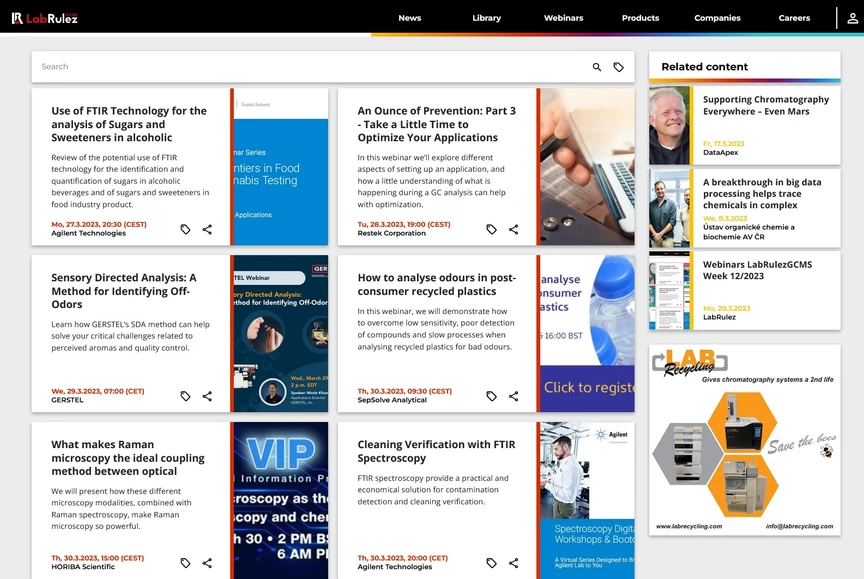This screenshot has height=579, width=864.
Task: Click tag icon on Ounce of Prevention card
Action: tap(492, 229)
